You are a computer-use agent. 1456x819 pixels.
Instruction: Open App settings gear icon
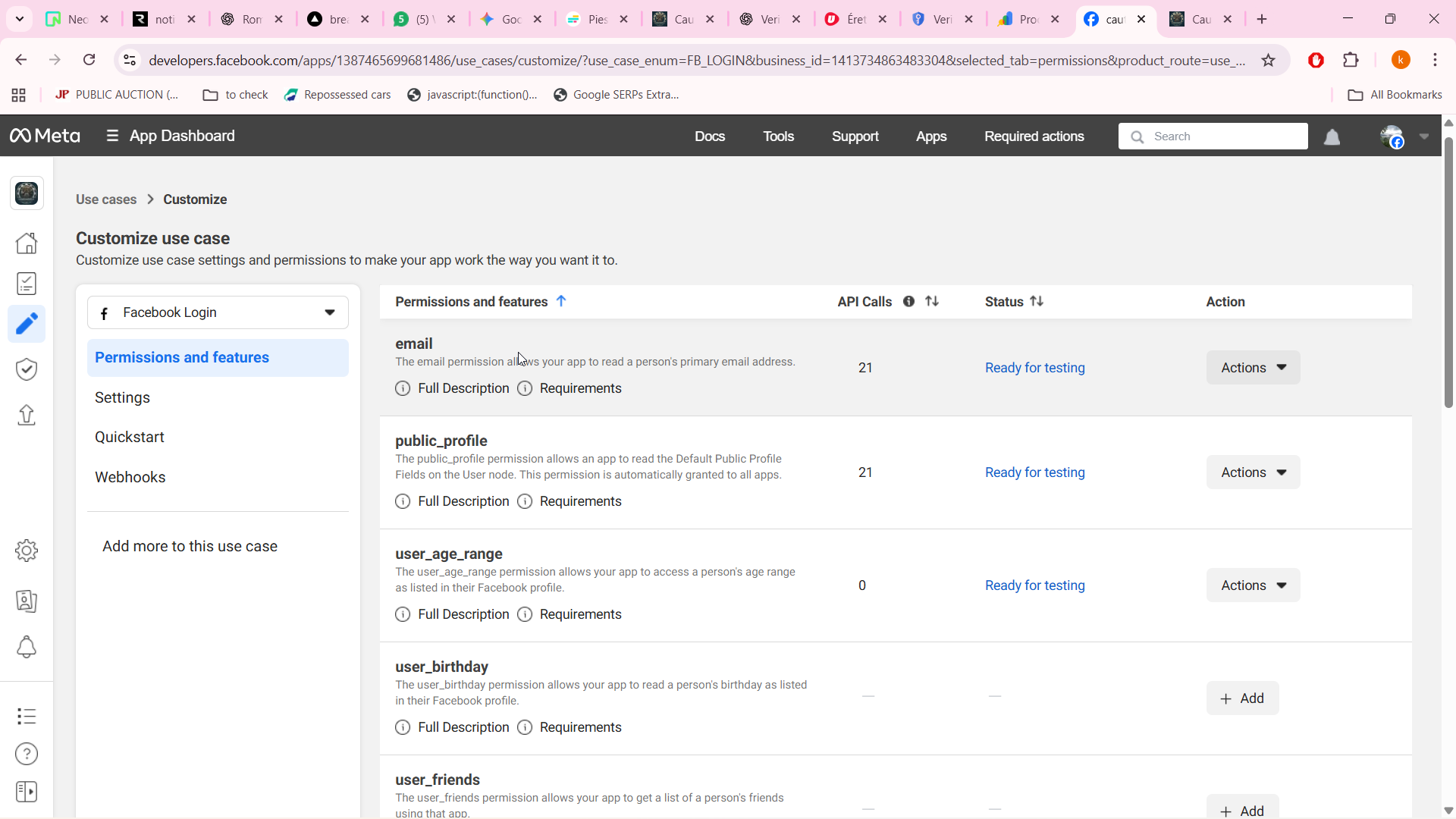tap(27, 551)
